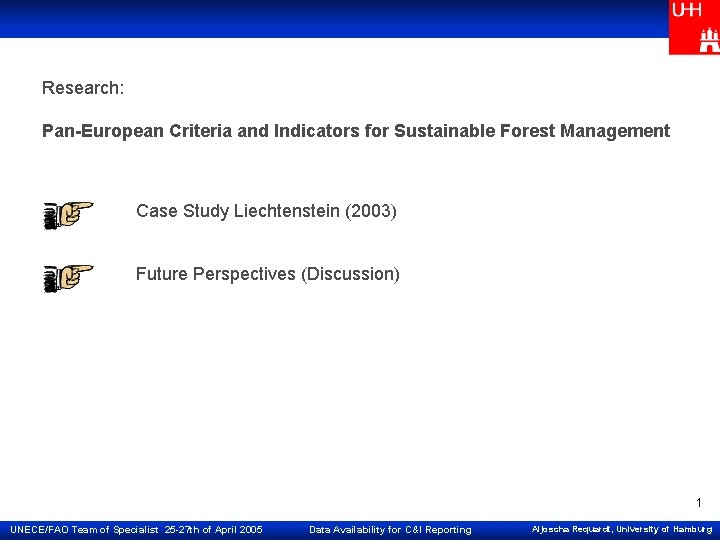Click the pointing hand beside Case Study Liechtenstein

point(68,215)
